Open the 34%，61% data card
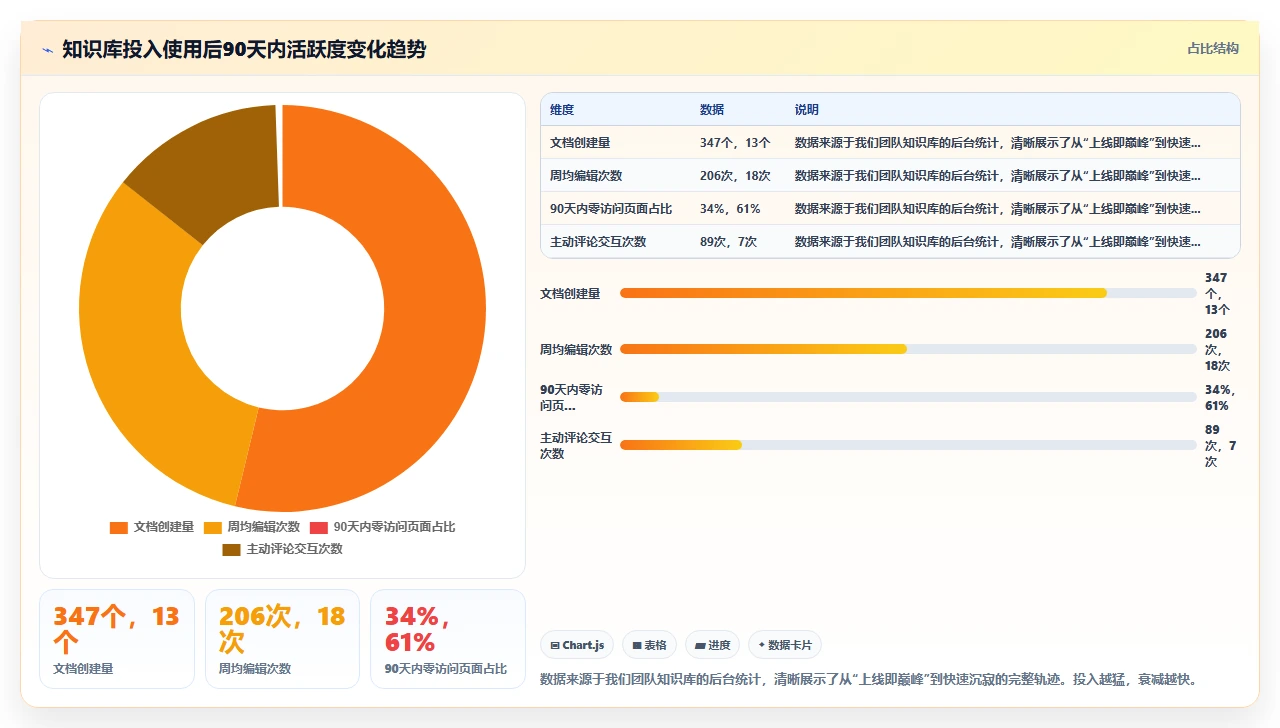1280x728 pixels. pos(448,639)
